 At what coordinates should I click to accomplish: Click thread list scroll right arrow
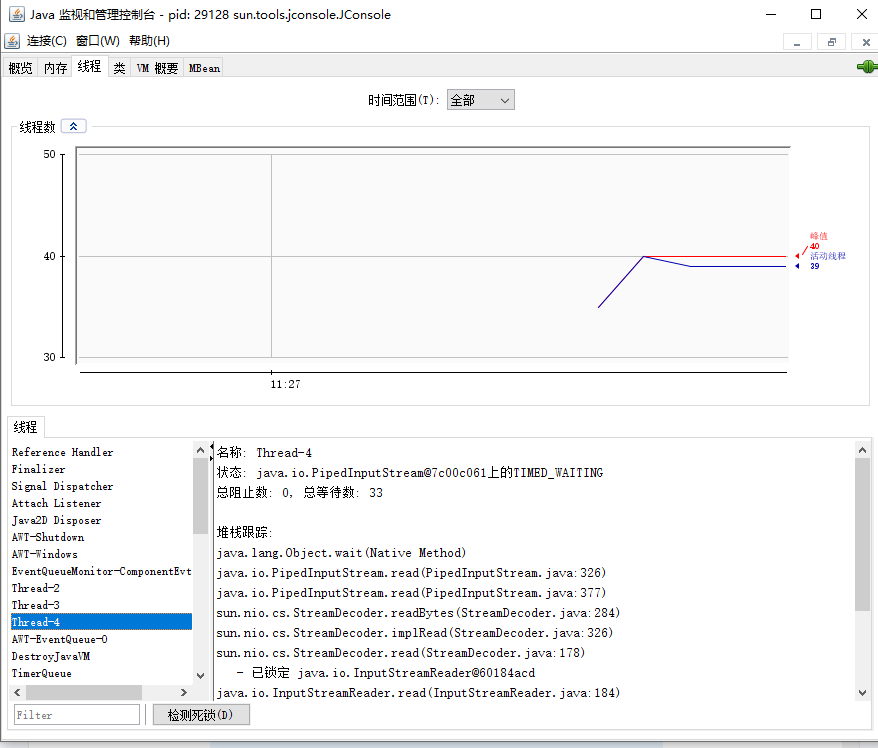184,693
